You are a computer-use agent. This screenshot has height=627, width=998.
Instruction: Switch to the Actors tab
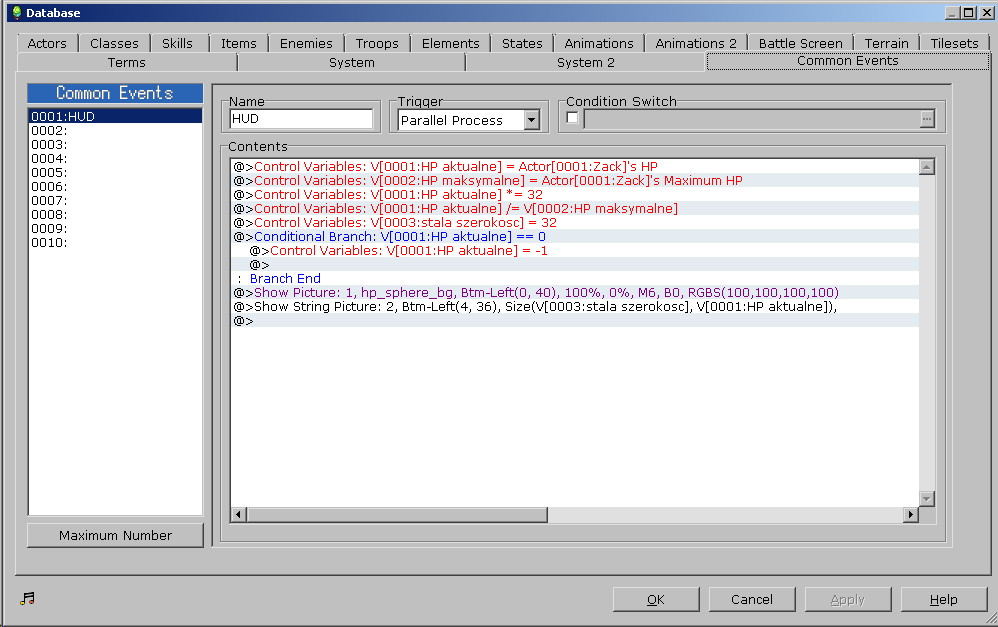point(47,43)
